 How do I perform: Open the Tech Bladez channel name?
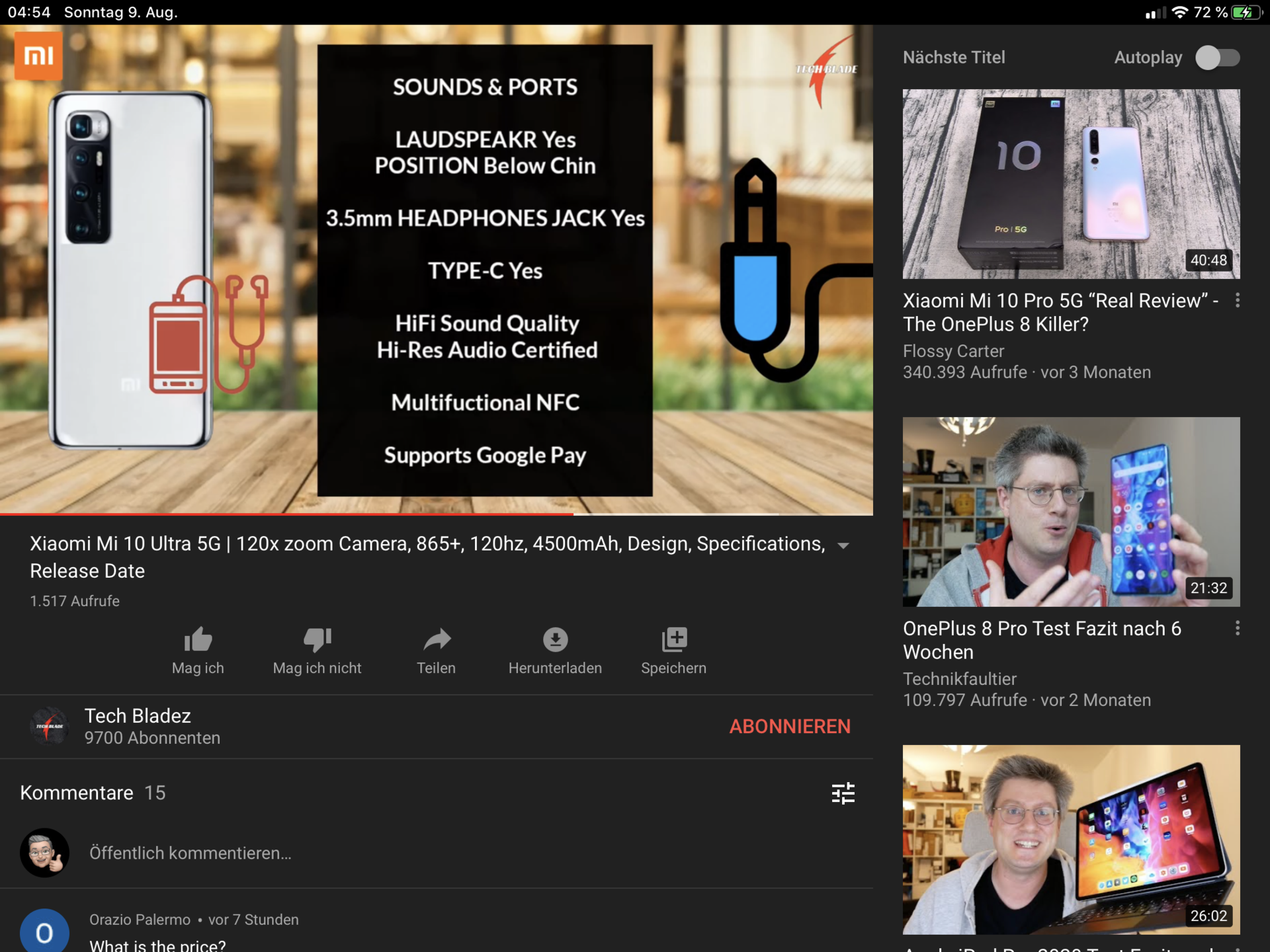[138, 715]
